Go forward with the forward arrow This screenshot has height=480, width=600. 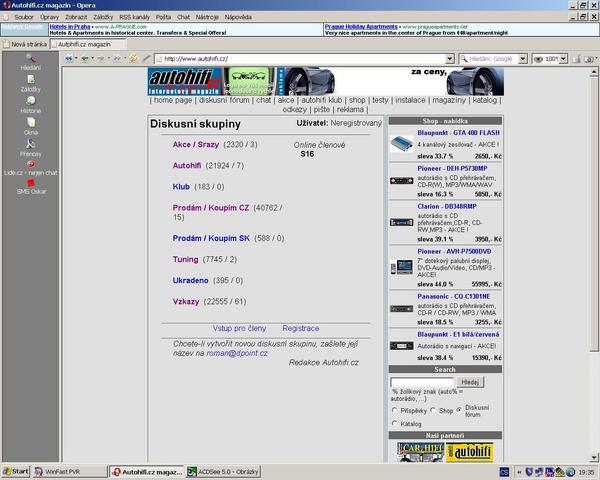point(101,59)
